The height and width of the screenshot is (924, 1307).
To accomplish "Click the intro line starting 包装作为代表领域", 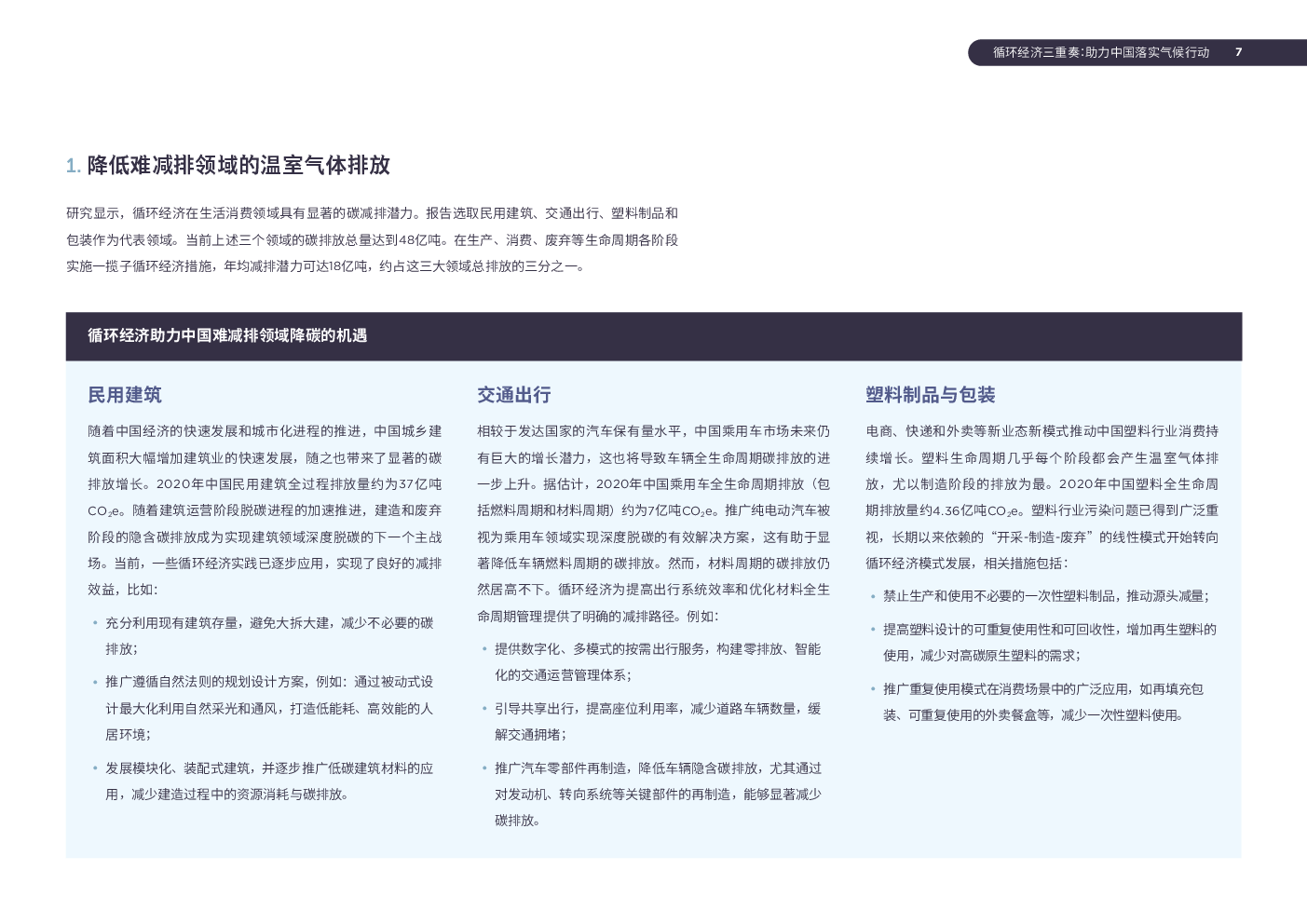I will (x=372, y=239).
